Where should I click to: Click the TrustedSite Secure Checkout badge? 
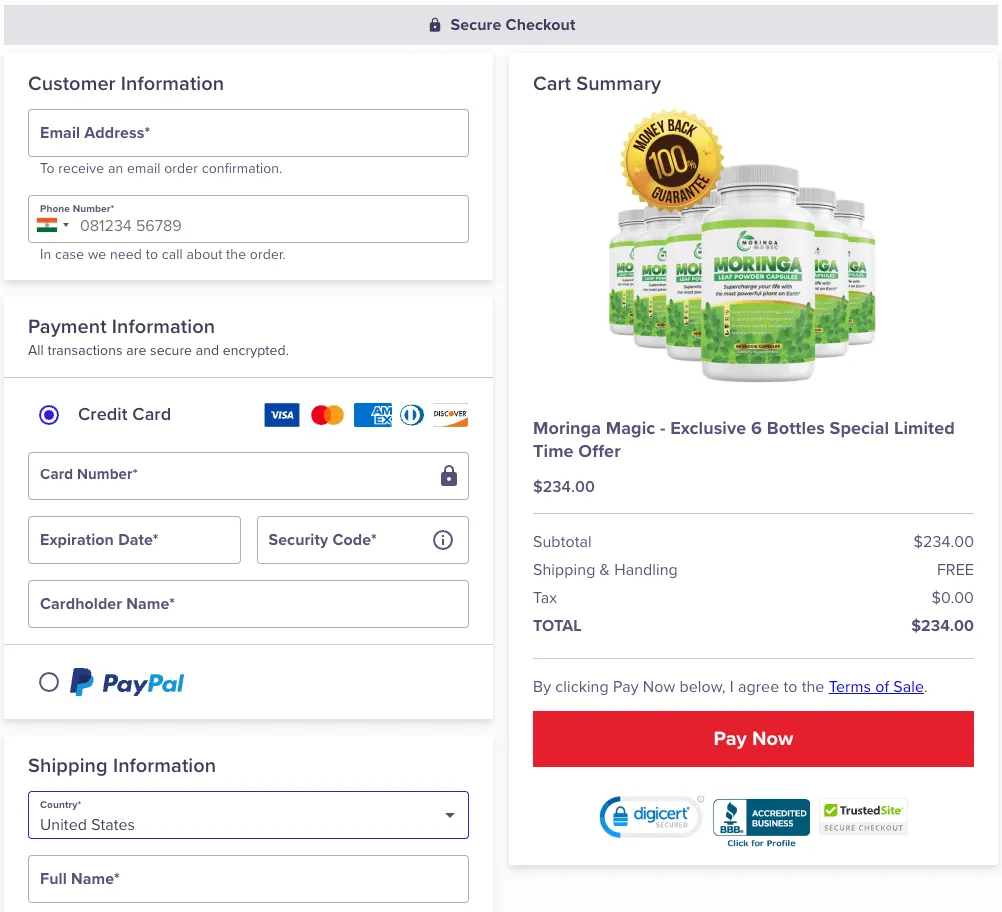[x=862, y=816]
